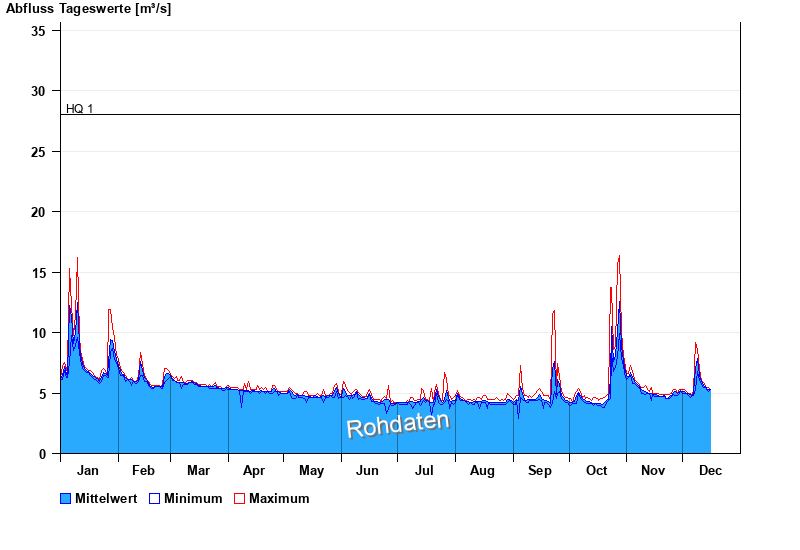Select the Dec month label
The image size is (800, 550).
710,470
